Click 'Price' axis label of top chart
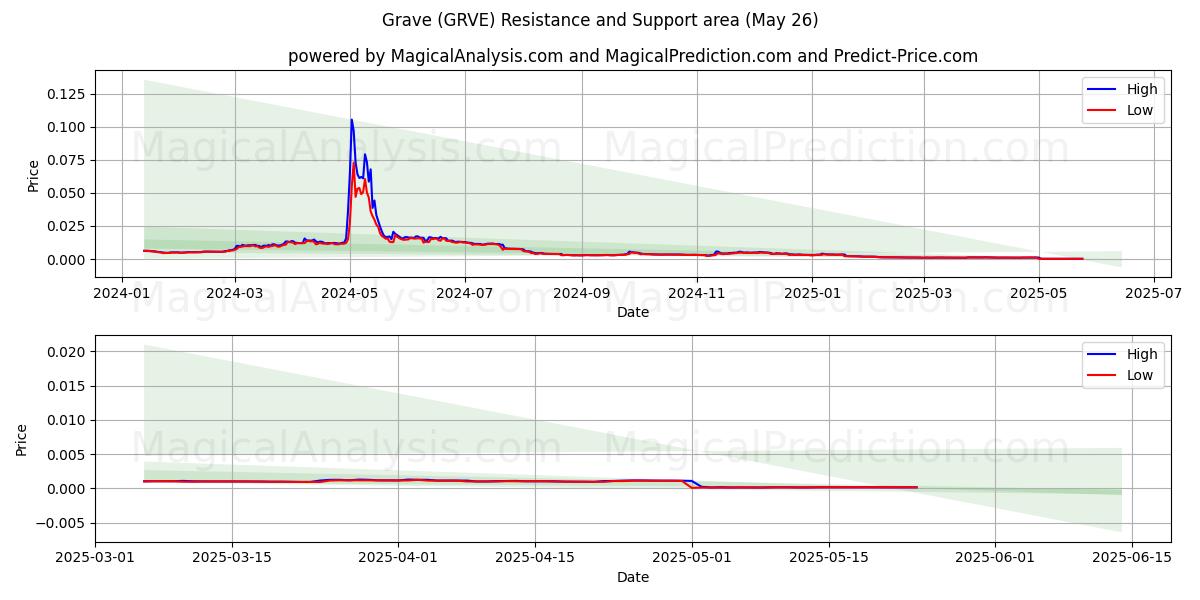The height and width of the screenshot is (600, 1200). 33,175
